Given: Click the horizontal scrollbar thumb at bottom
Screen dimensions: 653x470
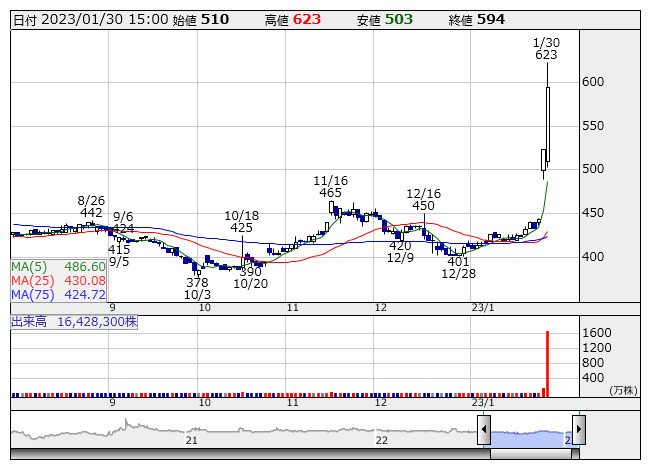Looking at the screenshot, I should pyautogui.click(x=531, y=454).
